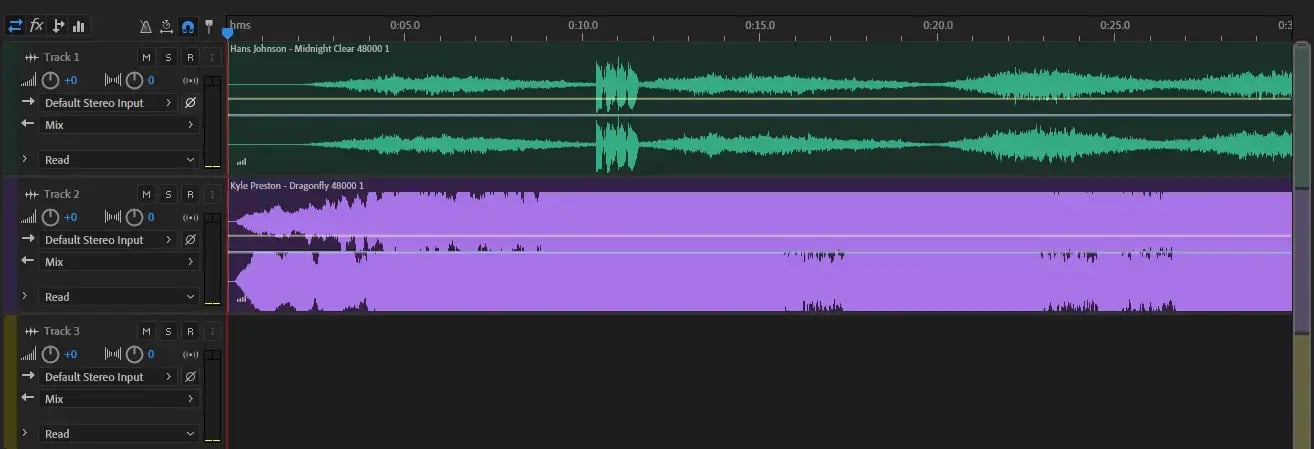Show the Sends view for tracks

point(58,25)
